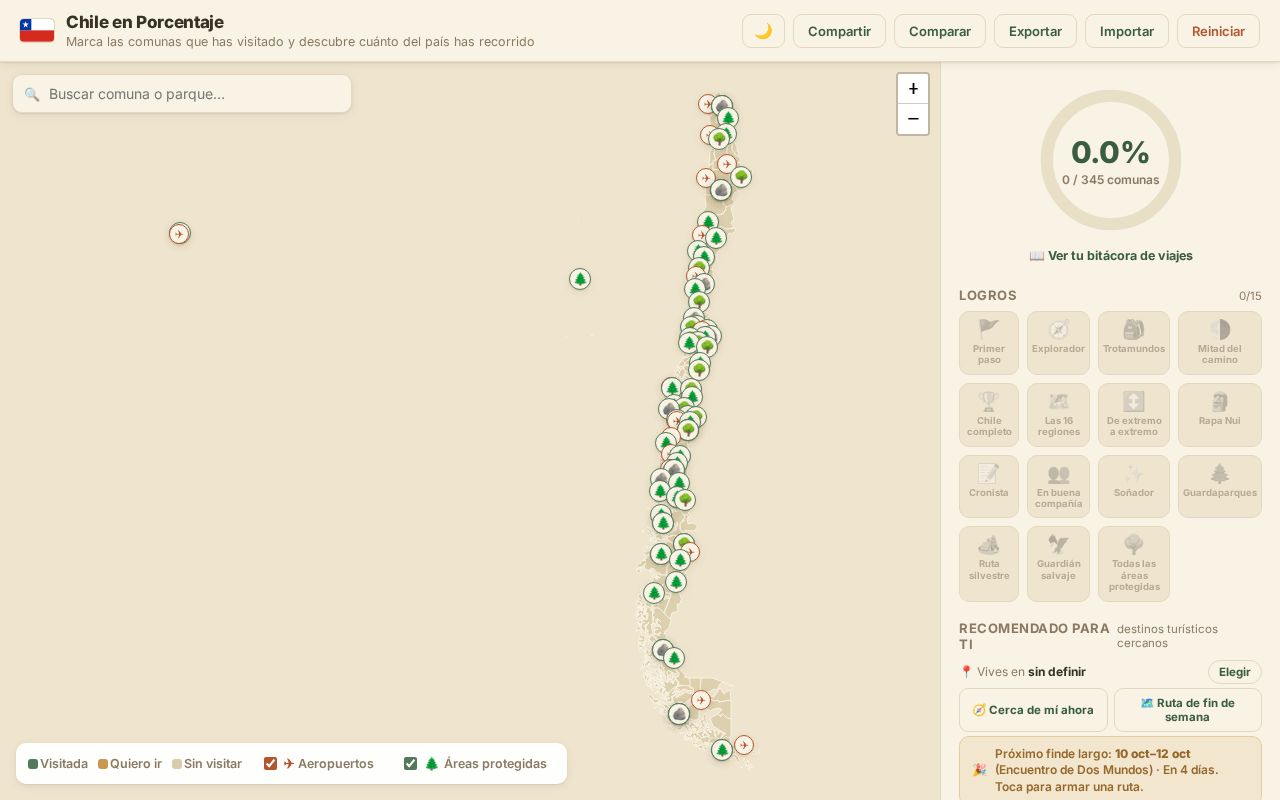1280x800 pixels.
Task: Click the Reiniciar button
Action: pos(1218,31)
